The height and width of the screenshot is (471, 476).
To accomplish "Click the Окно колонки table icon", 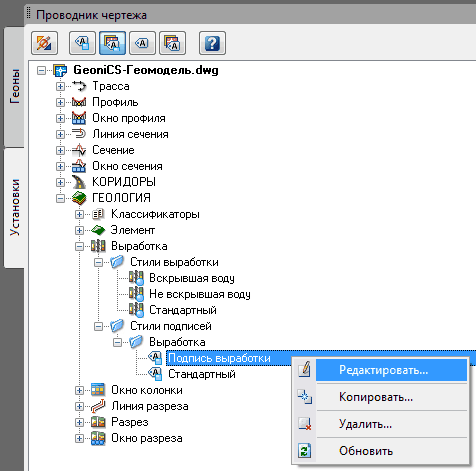I will pos(98,390).
